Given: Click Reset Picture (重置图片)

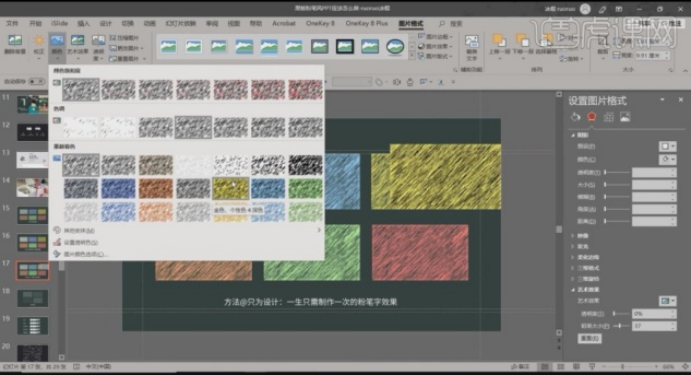Looking at the screenshot, I should click(x=126, y=58).
